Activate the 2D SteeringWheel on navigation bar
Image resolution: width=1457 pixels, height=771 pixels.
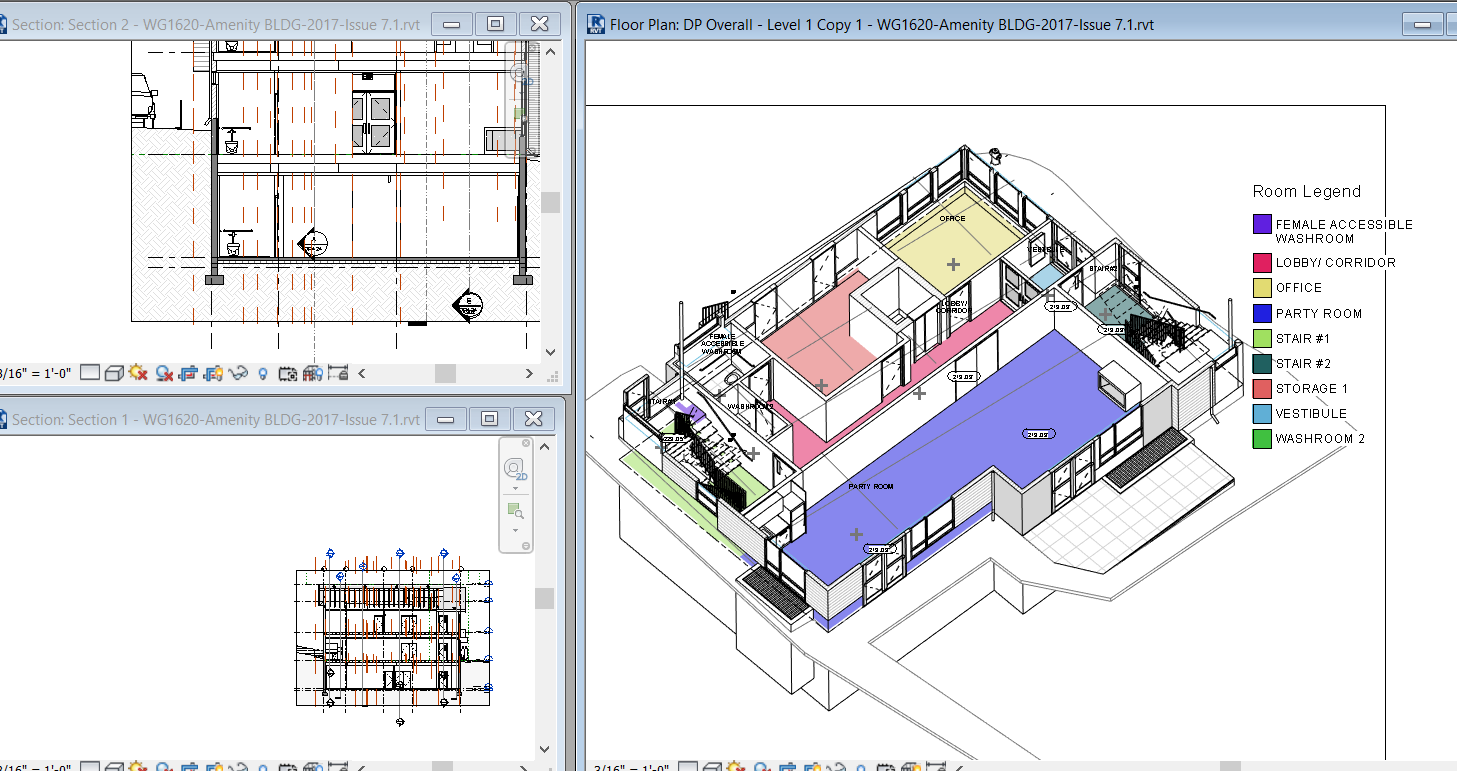point(515,467)
